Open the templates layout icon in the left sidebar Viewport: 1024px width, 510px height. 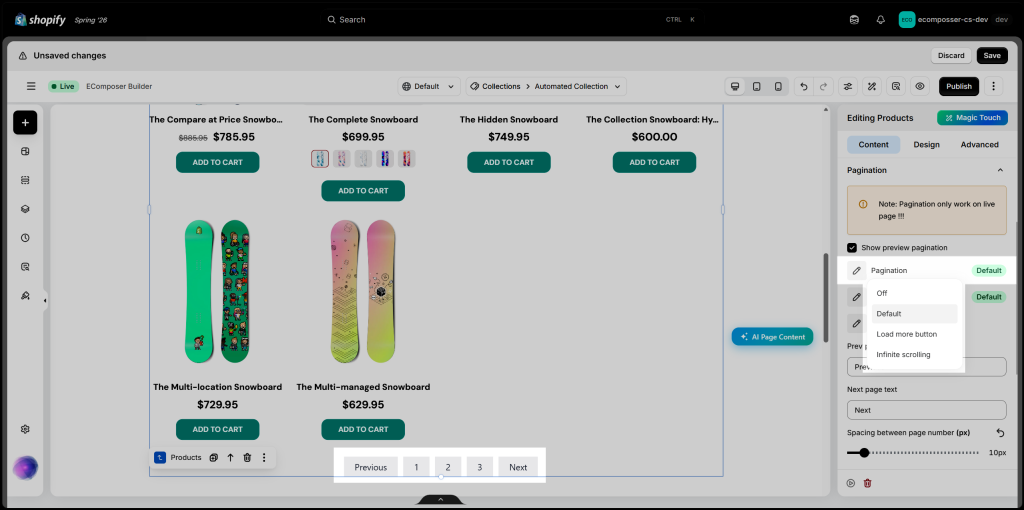click(x=25, y=151)
